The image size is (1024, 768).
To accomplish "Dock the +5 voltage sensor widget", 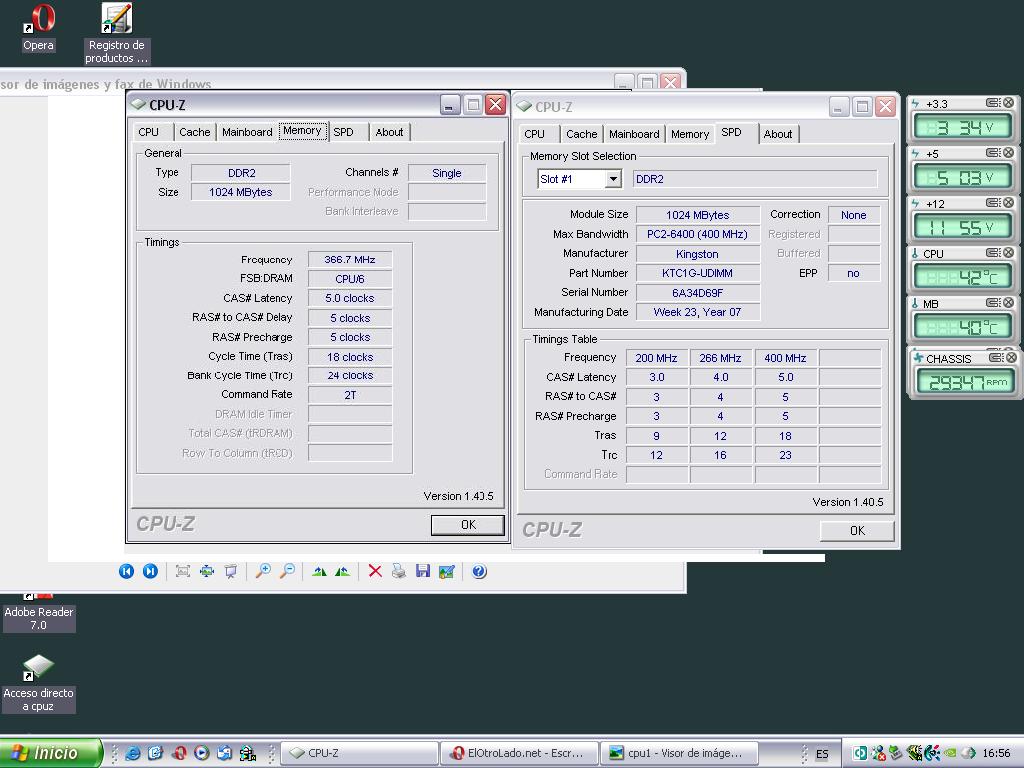I will 993,153.
